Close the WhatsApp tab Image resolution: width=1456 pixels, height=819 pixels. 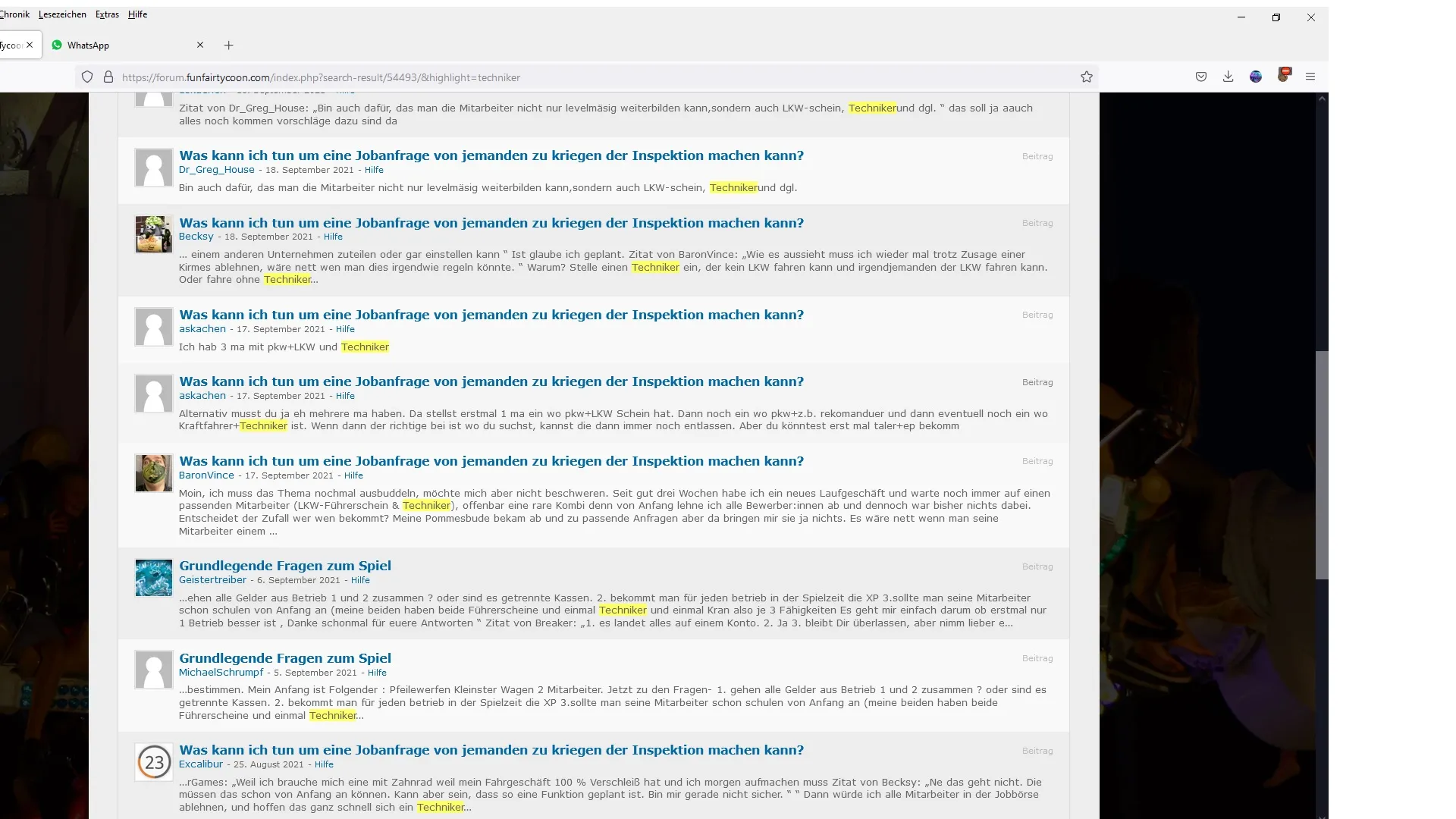(200, 45)
